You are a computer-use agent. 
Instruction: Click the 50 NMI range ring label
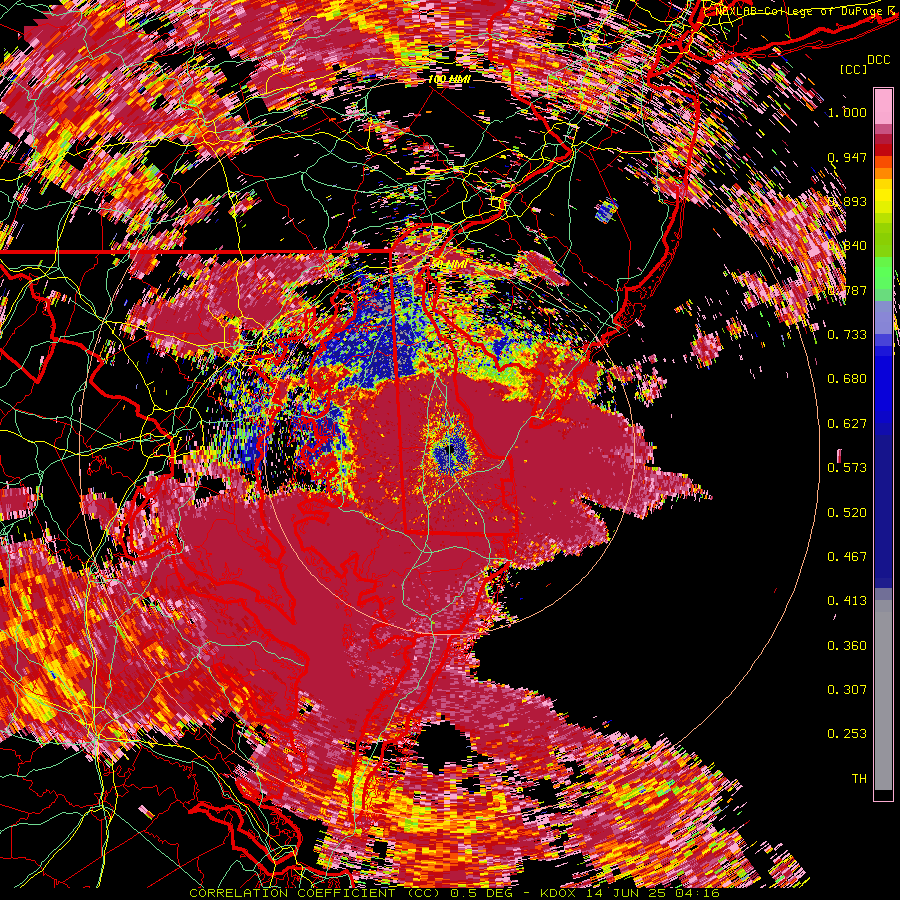click(x=449, y=265)
